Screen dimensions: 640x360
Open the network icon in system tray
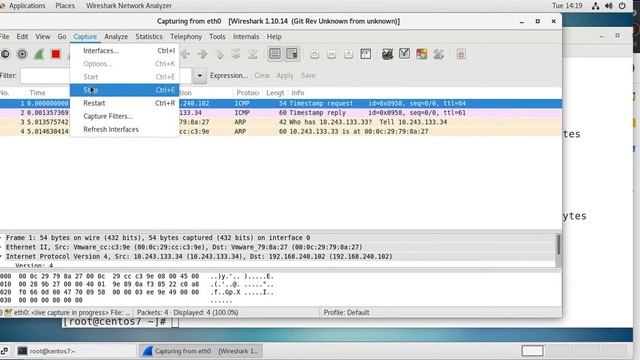(596, 6)
